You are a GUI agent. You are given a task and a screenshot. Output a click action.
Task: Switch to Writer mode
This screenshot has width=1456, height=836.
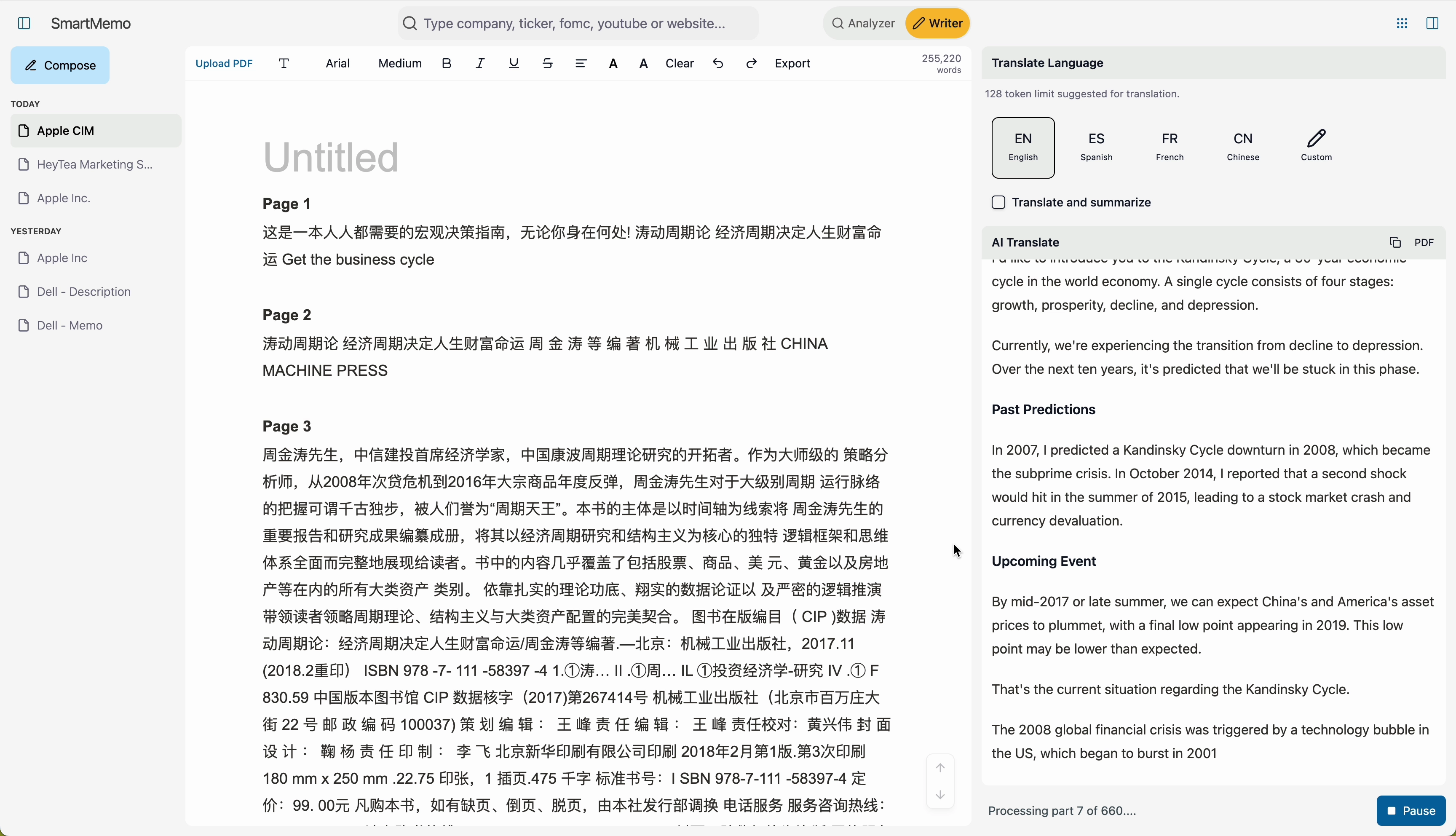click(x=937, y=24)
